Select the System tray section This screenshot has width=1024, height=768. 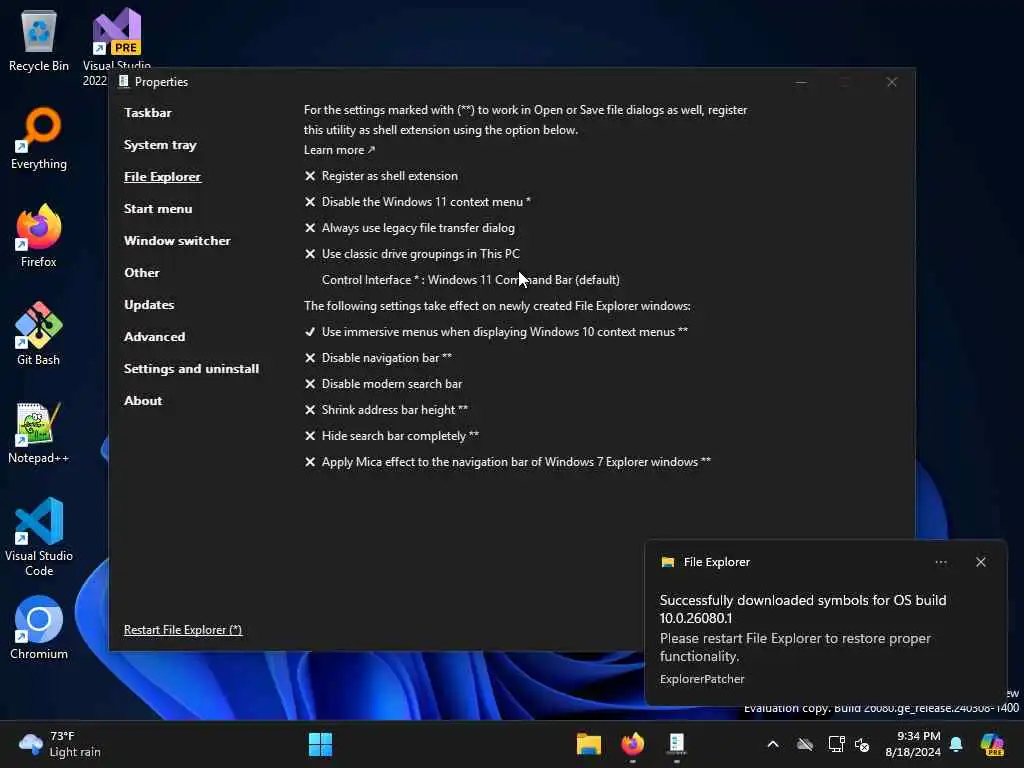(x=160, y=145)
